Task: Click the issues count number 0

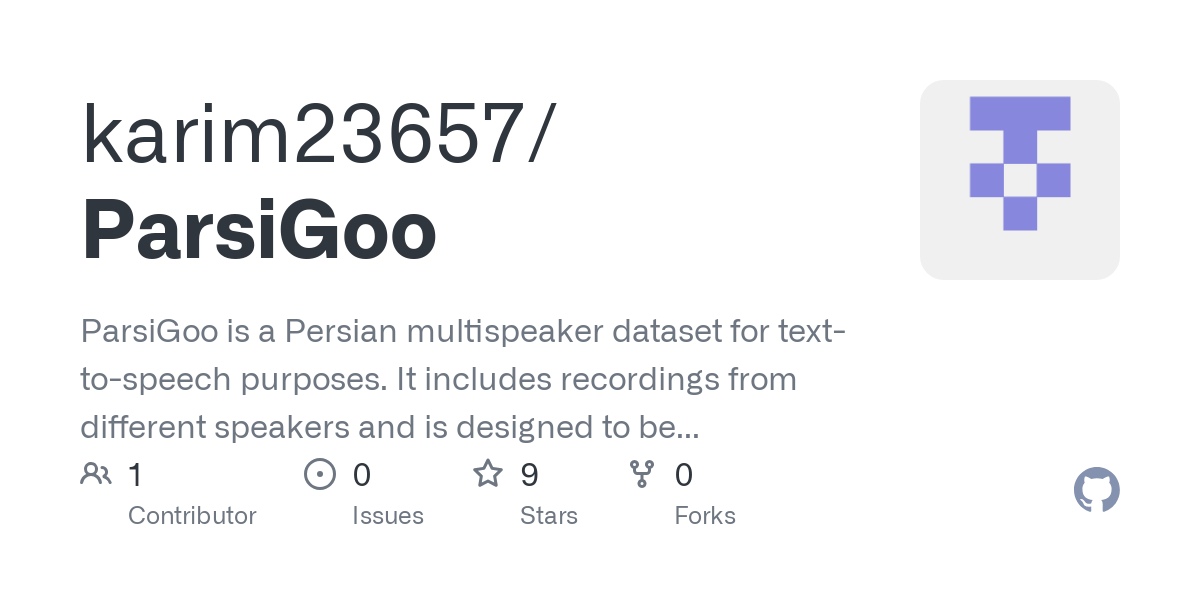Action: (362, 474)
